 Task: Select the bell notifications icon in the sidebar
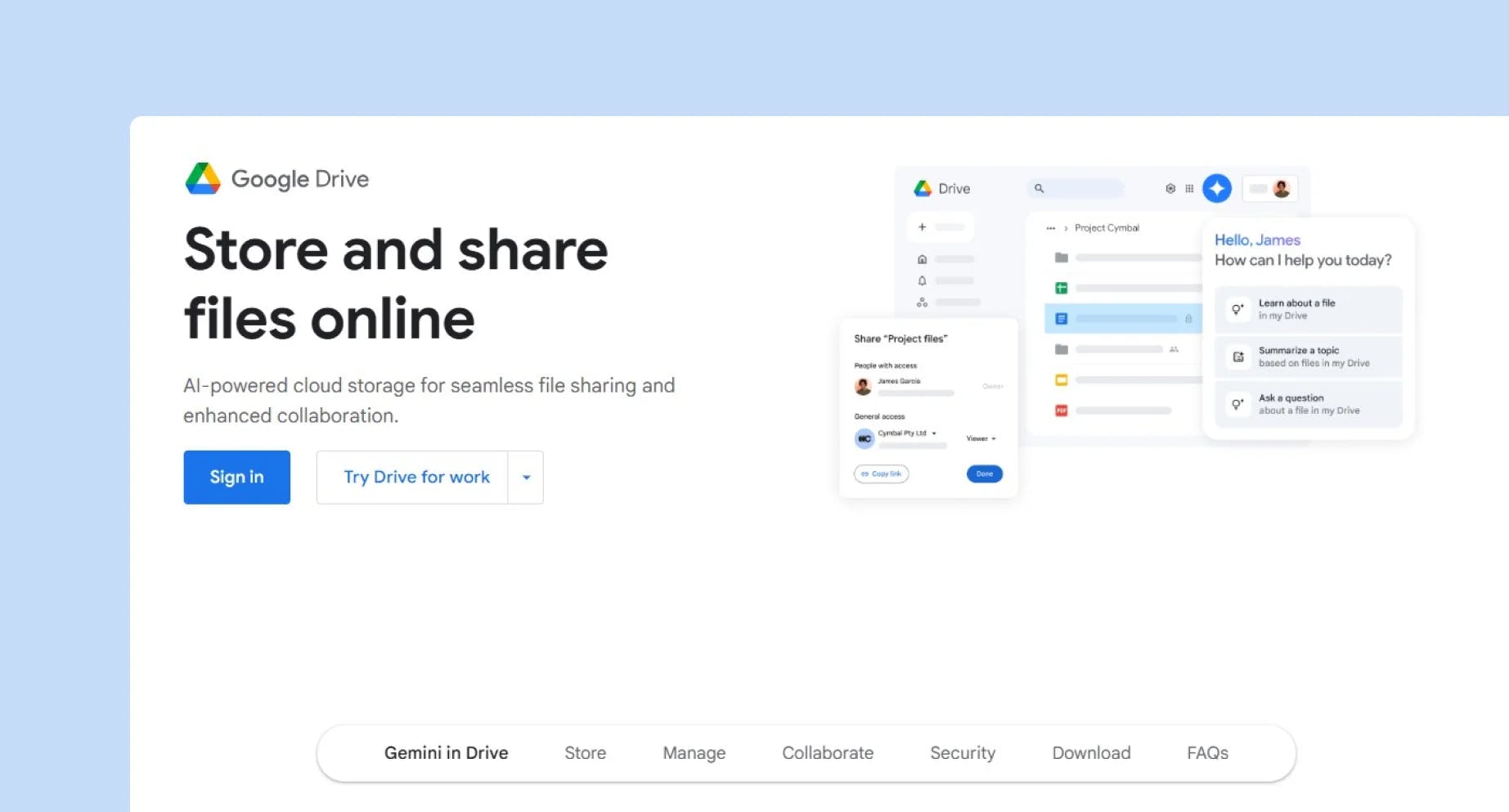[922, 280]
